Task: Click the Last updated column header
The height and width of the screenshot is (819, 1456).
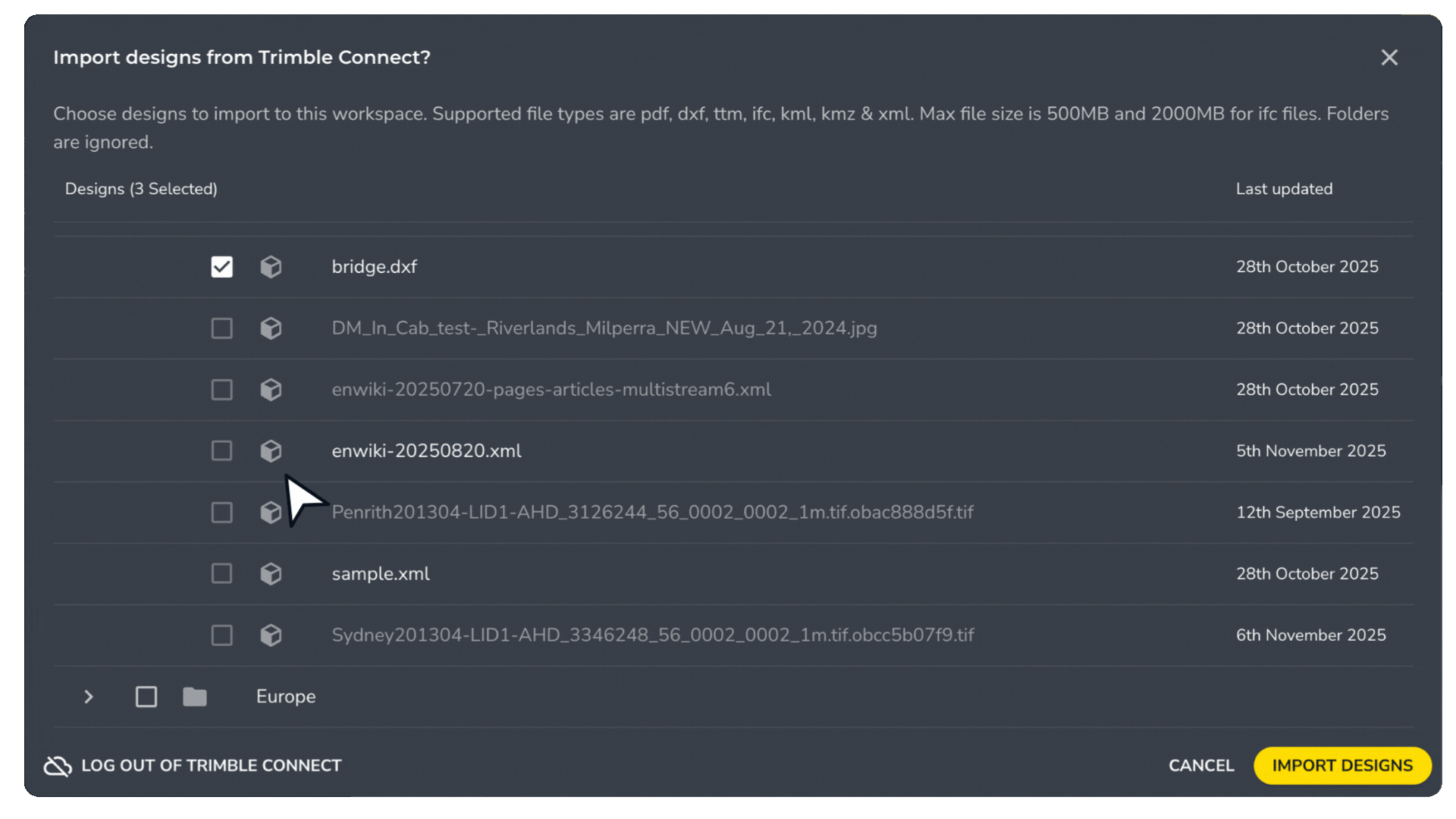Action: click(x=1284, y=189)
